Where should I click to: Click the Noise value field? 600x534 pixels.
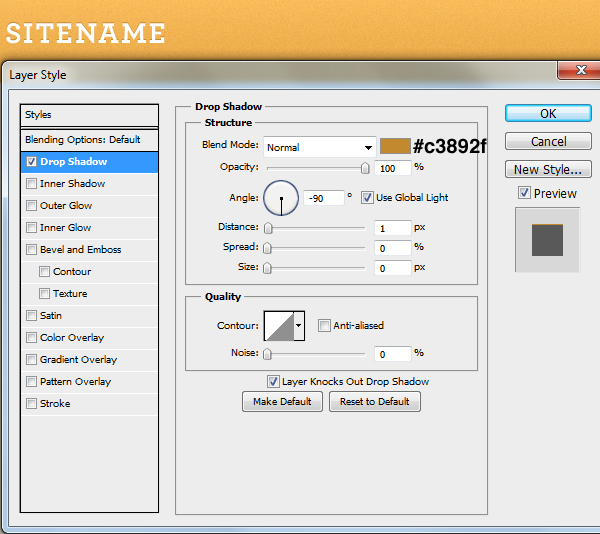(393, 354)
